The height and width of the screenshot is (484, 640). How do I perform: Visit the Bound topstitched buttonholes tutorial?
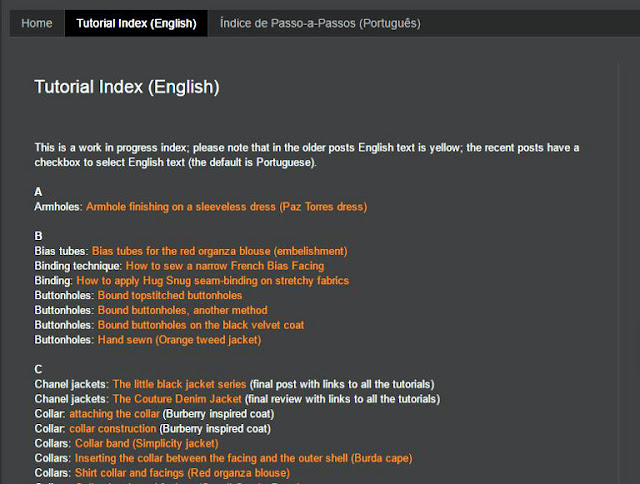click(x=170, y=296)
